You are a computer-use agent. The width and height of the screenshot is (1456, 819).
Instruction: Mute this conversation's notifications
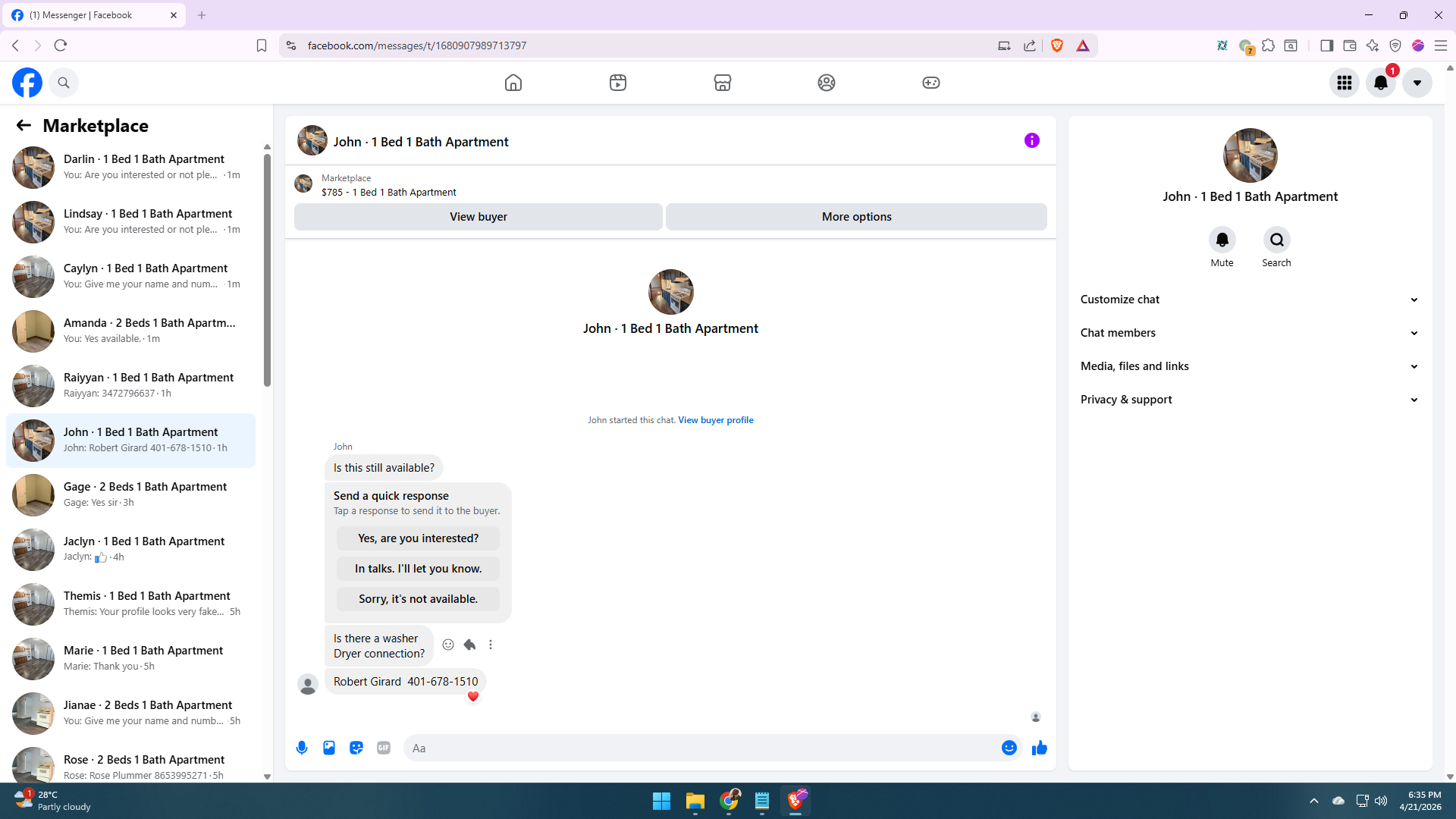[1222, 240]
